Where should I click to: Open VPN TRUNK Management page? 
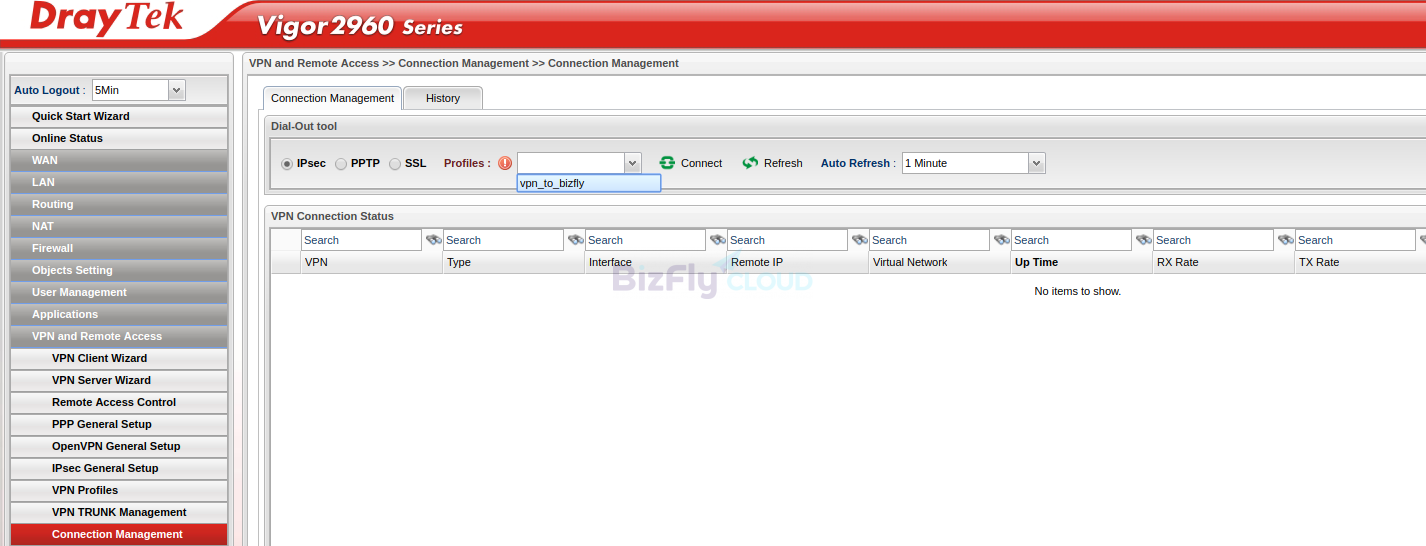tap(119, 512)
